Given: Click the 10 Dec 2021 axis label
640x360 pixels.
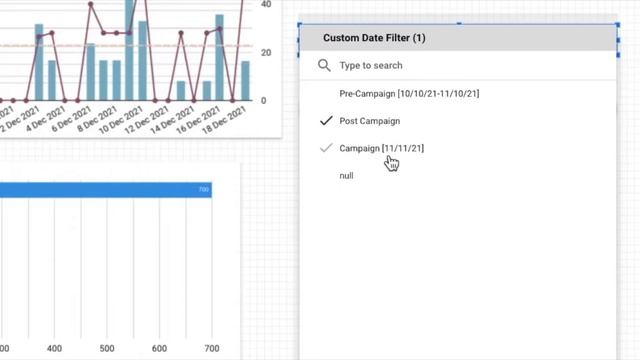Looking at the screenshot, I should [x=121, y=120].
